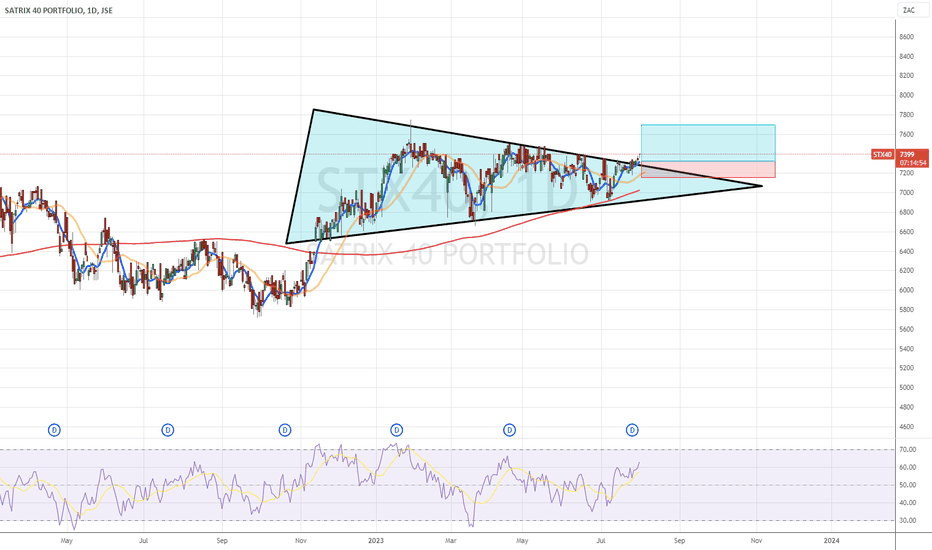Open the dividend marker between Mar and May 2023

point(509,430)
